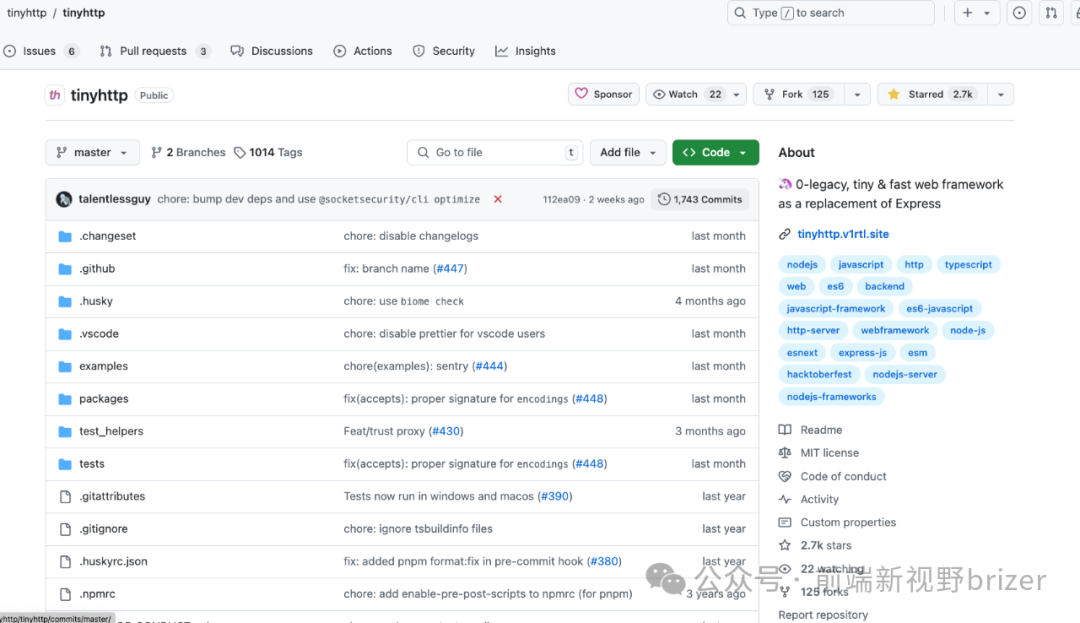Click the packages folder icon
1080x623 pixels.
pyautogui.click(x=65, y=399)
